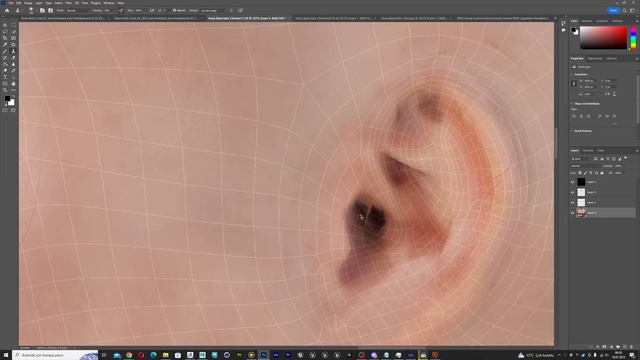The image size is (640, 360).
Task: Toggle link between width and height
Action: coord(573,84)
